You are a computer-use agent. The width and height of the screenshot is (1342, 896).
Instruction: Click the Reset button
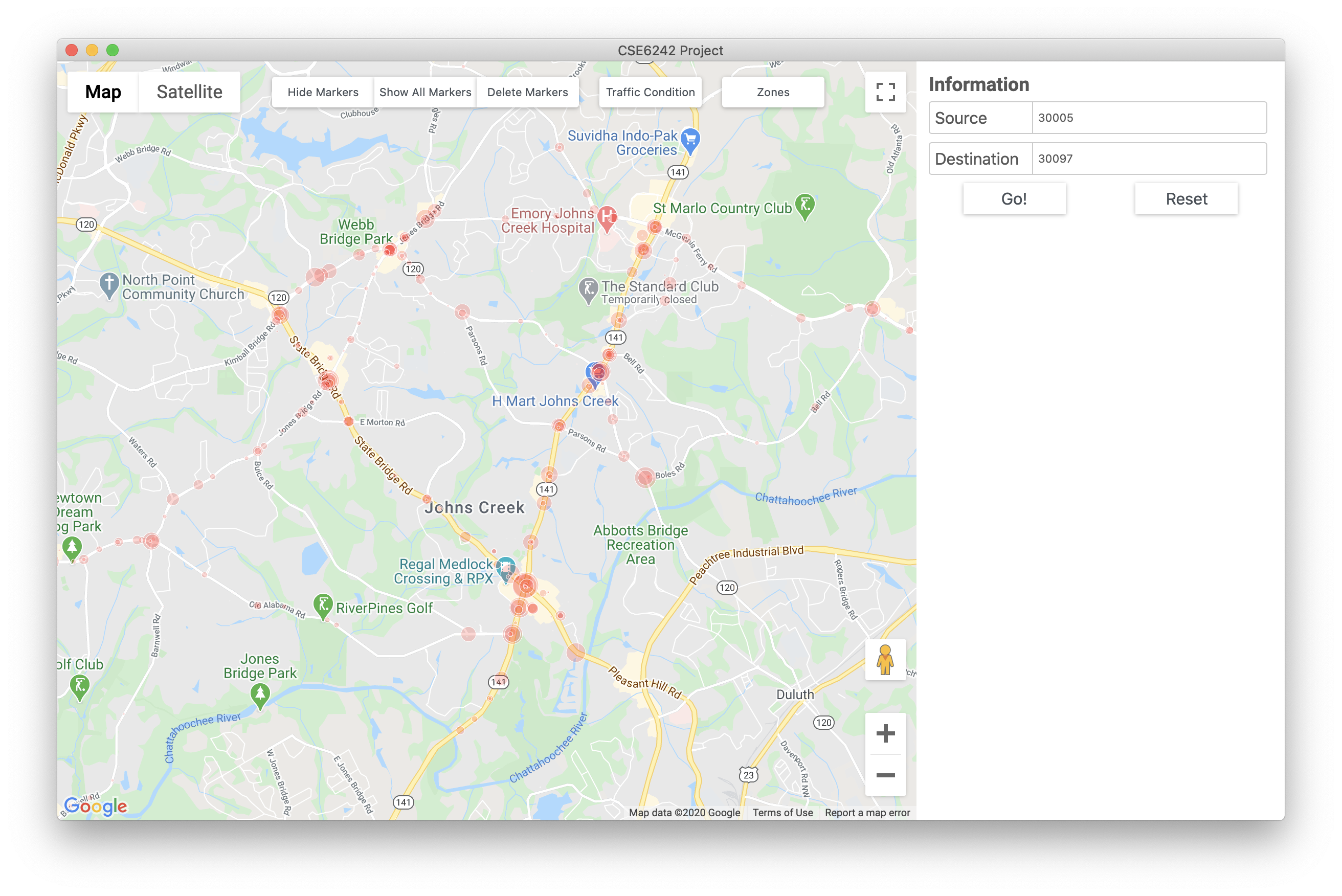pos(1186,199)
